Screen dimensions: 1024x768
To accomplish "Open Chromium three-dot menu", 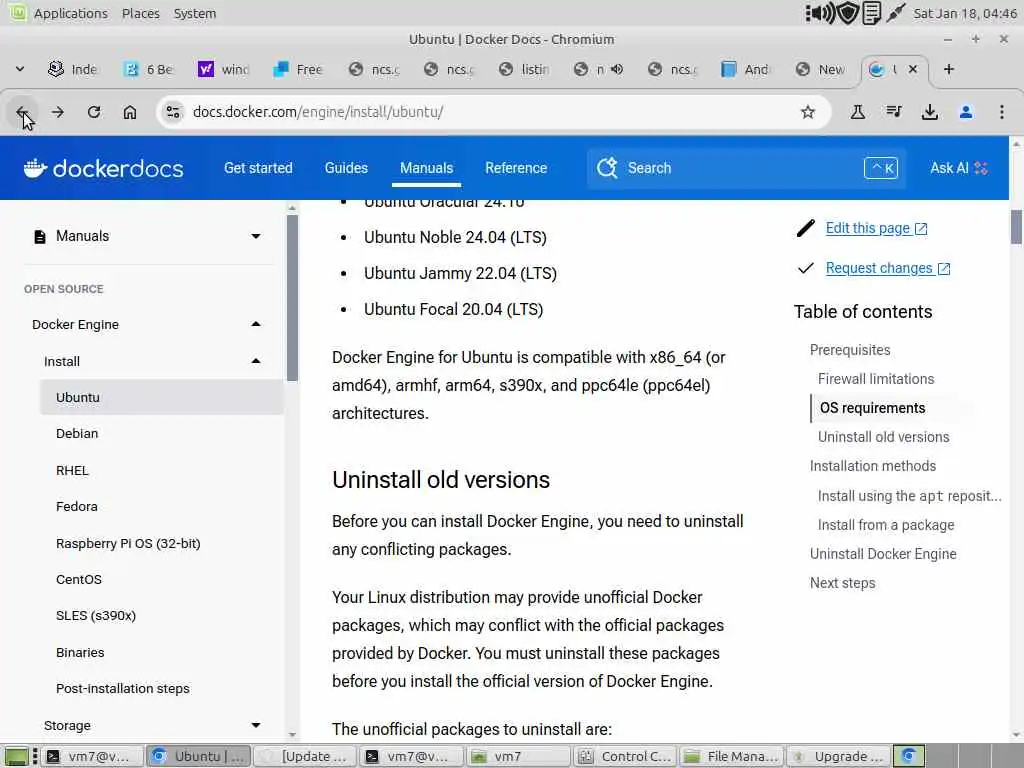I will point(1002,112).
